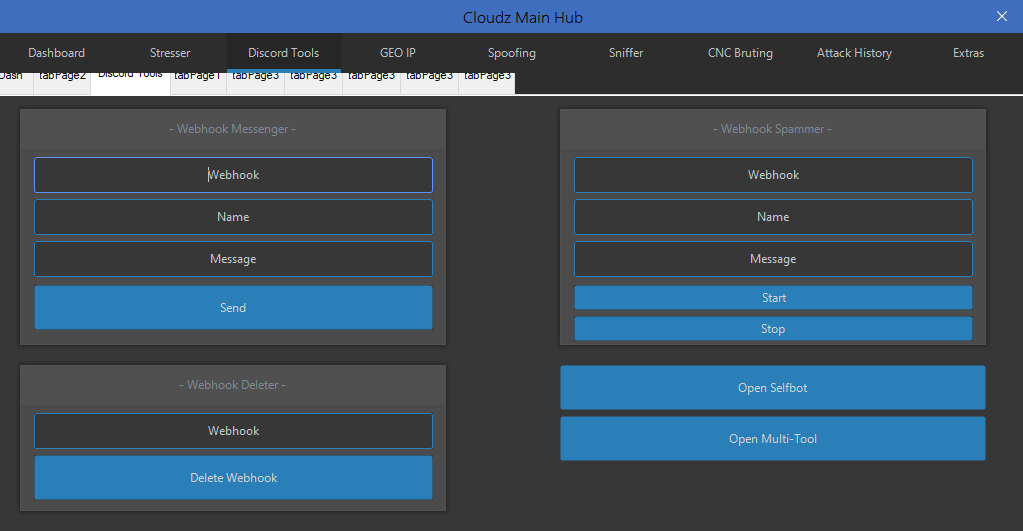
Task: View the Attack History tab
Action: [854, 53]
